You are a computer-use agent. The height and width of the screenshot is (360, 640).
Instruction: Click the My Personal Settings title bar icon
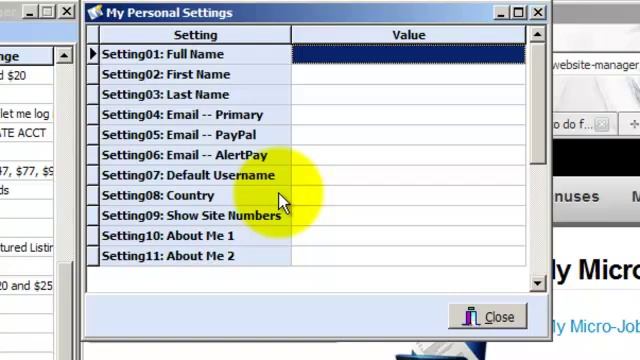95,12
